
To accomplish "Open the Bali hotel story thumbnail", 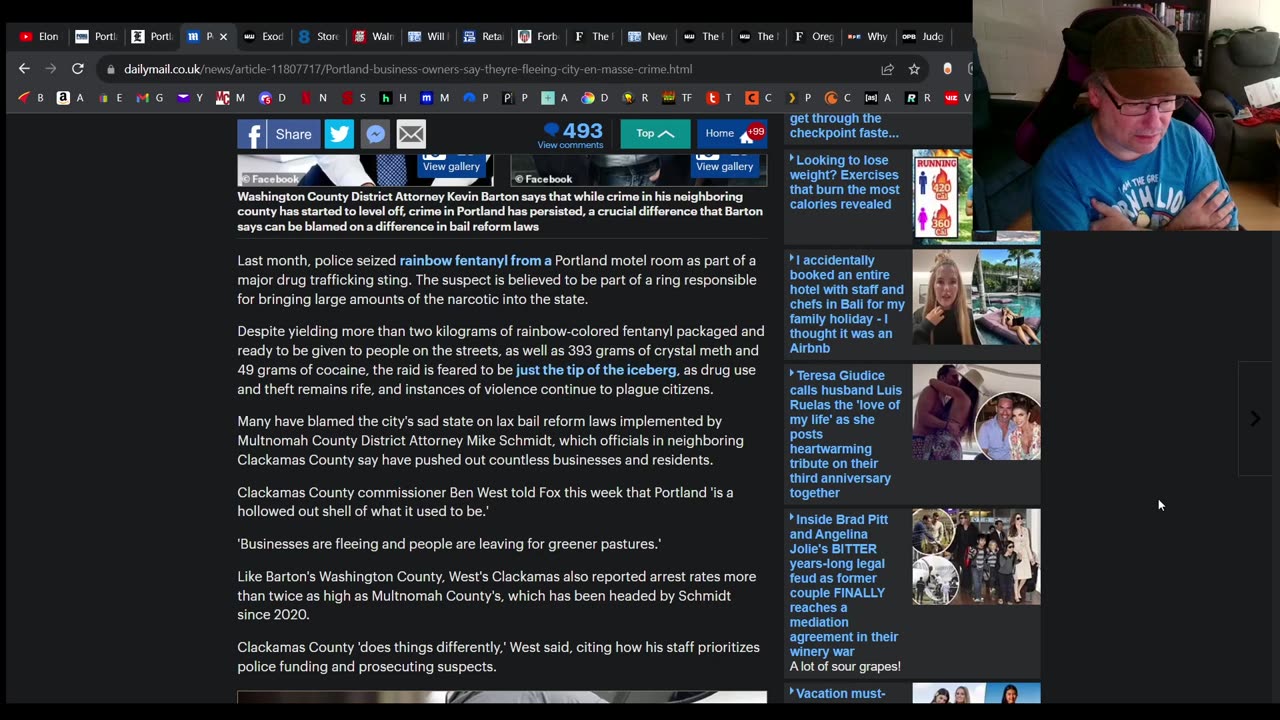I will tap(976, 297).
